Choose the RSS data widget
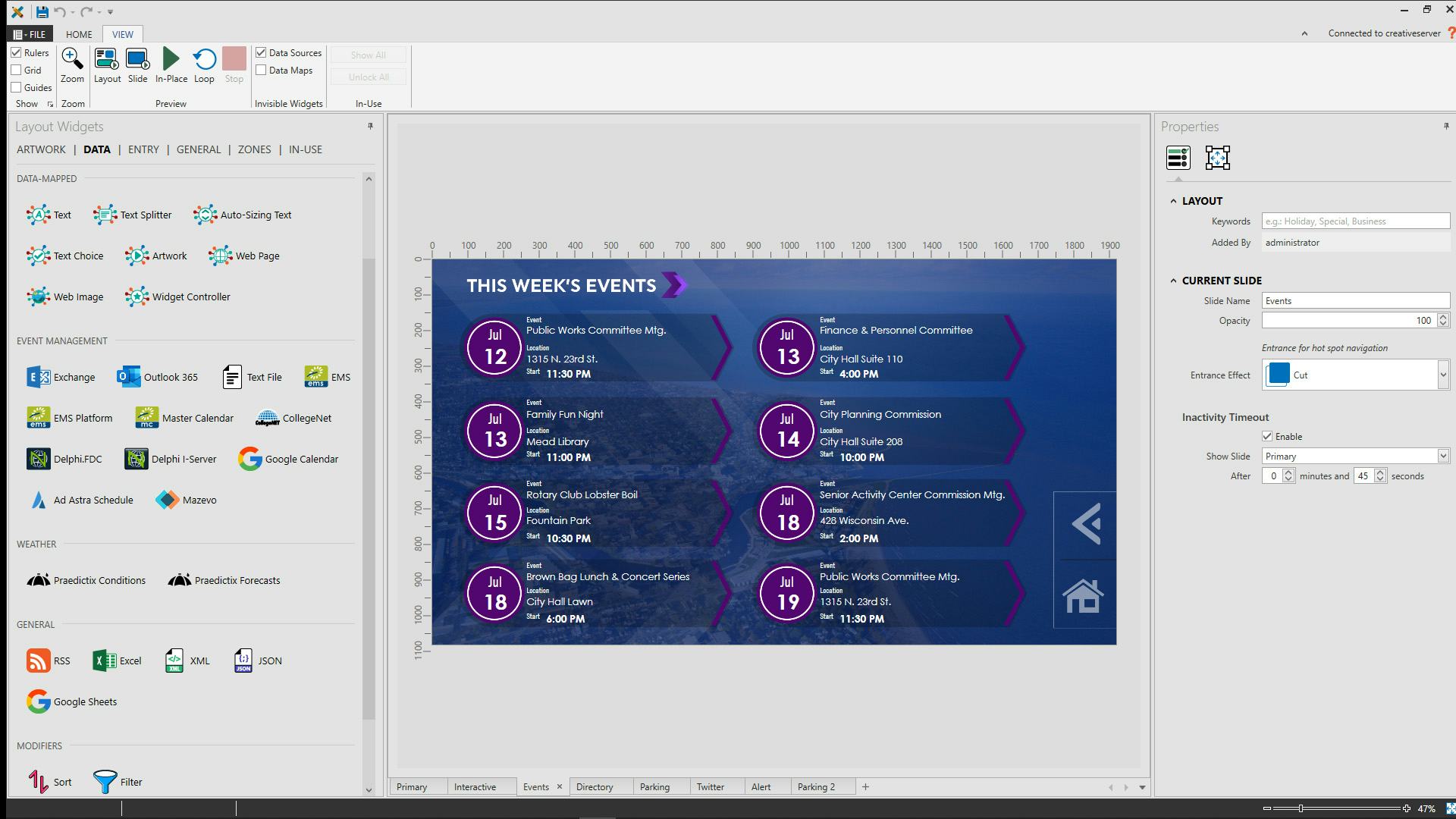Screen dimensions: 1456x819 pyautogui.click(x=49, y=661)
